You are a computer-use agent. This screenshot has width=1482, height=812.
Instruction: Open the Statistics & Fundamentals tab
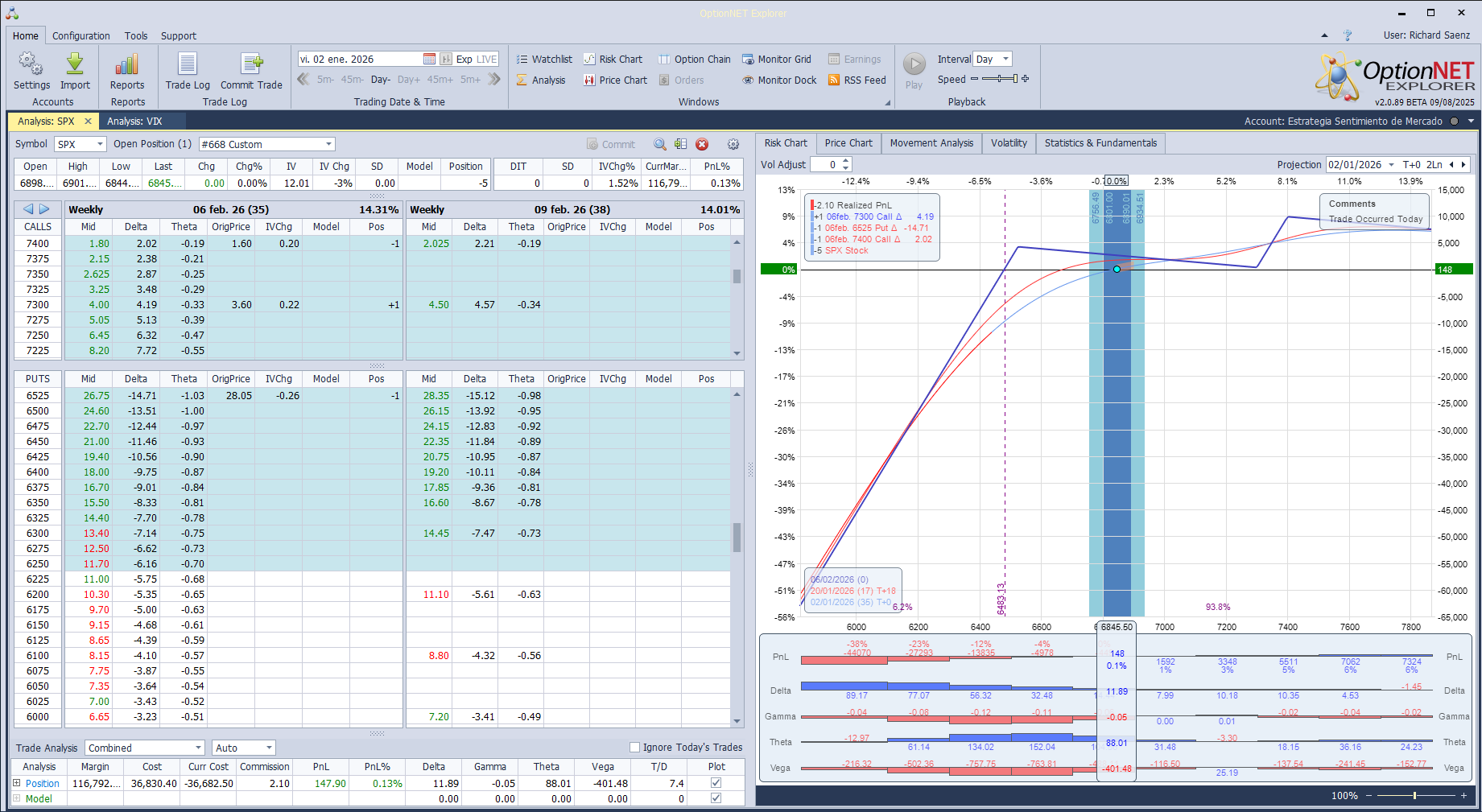(x=1100, y=143)
